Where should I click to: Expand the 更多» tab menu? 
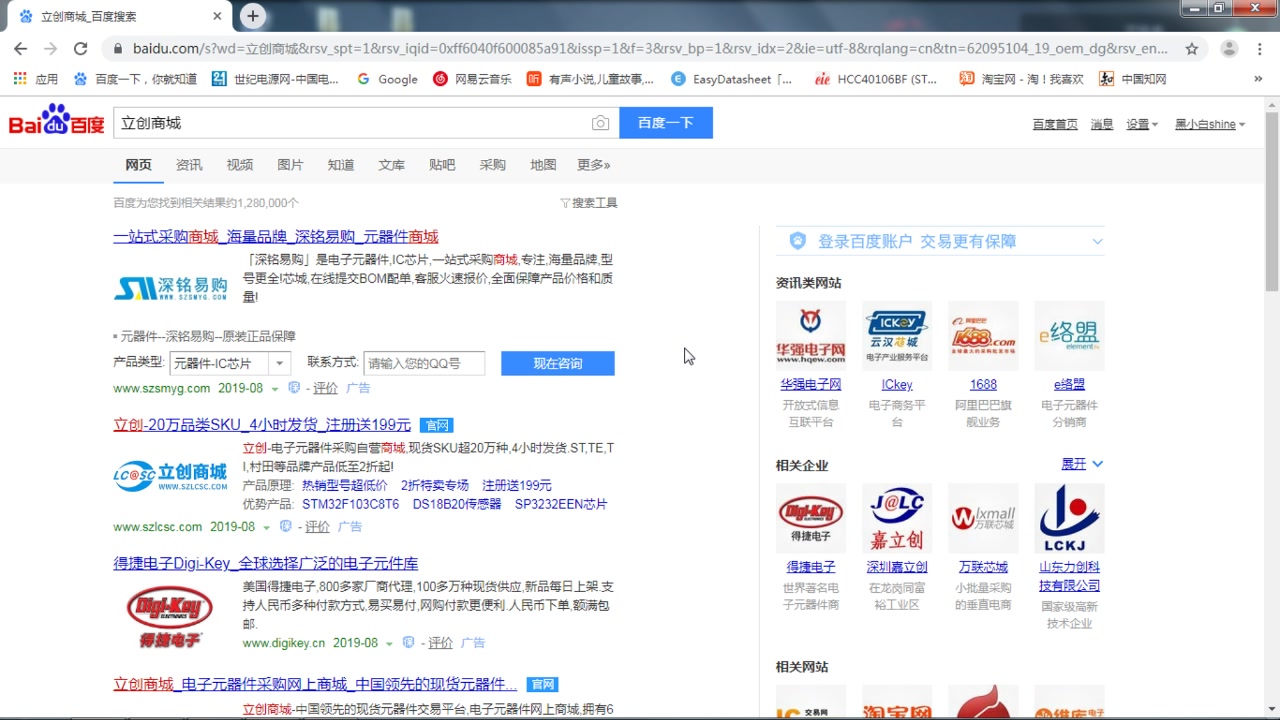(594, 165)
